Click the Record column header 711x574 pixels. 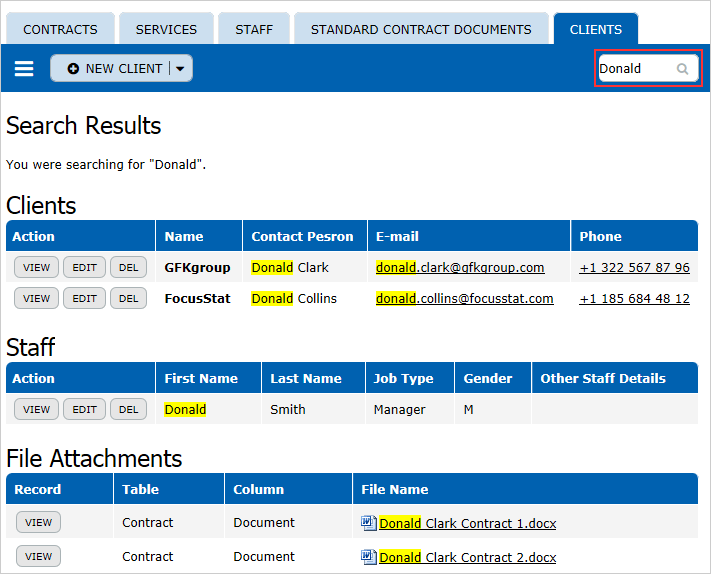point(59,489)
